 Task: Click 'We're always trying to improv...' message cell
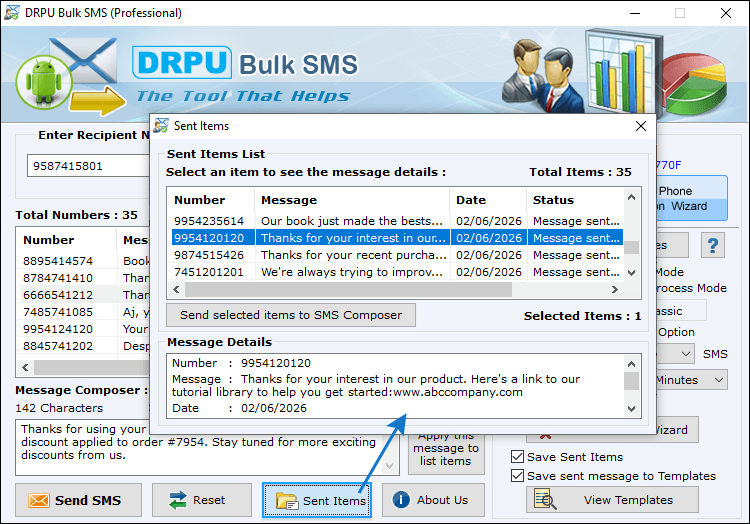tap(352, 272)
